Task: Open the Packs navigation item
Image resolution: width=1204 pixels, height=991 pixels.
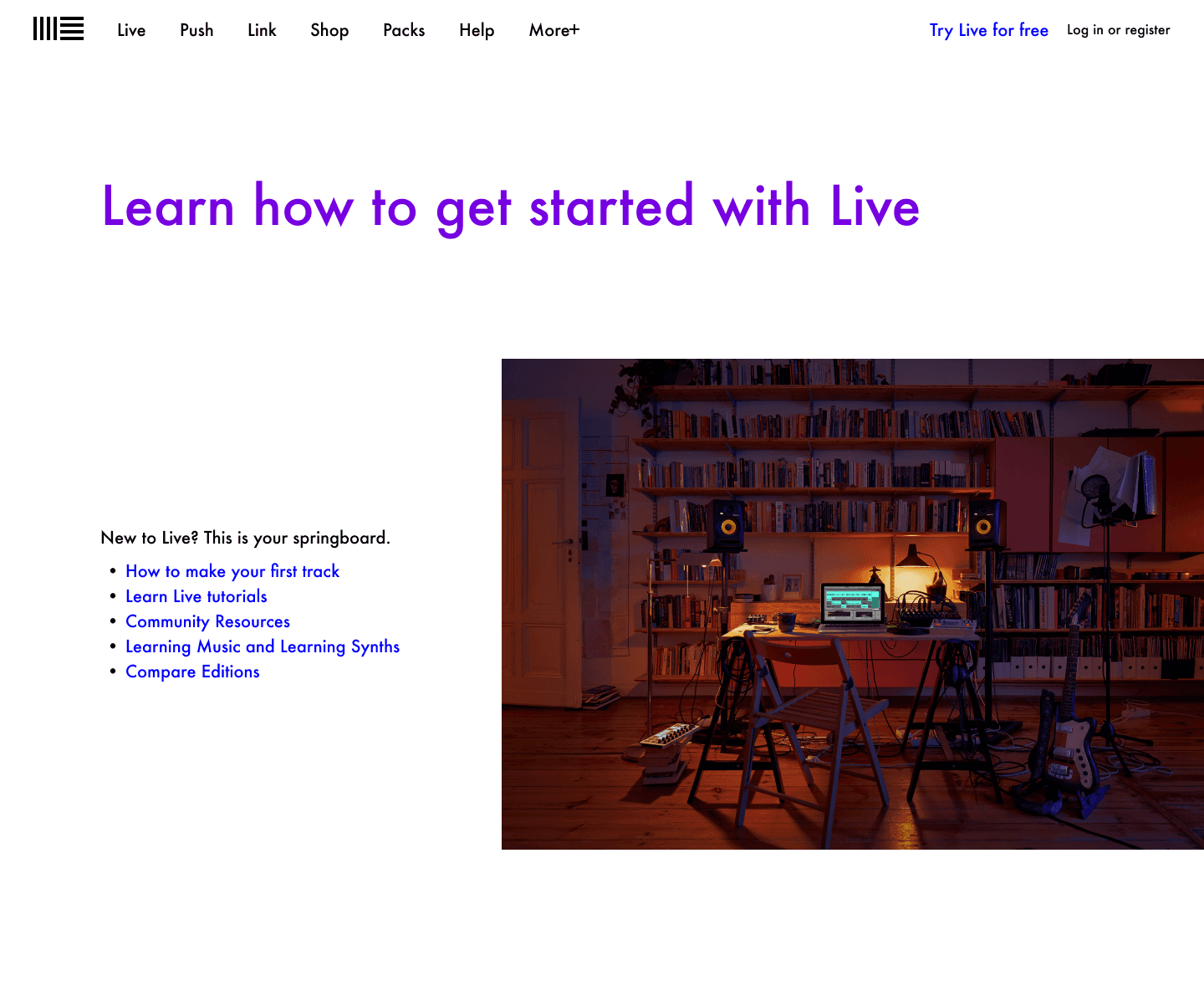Action: click(x=404, y=30)
